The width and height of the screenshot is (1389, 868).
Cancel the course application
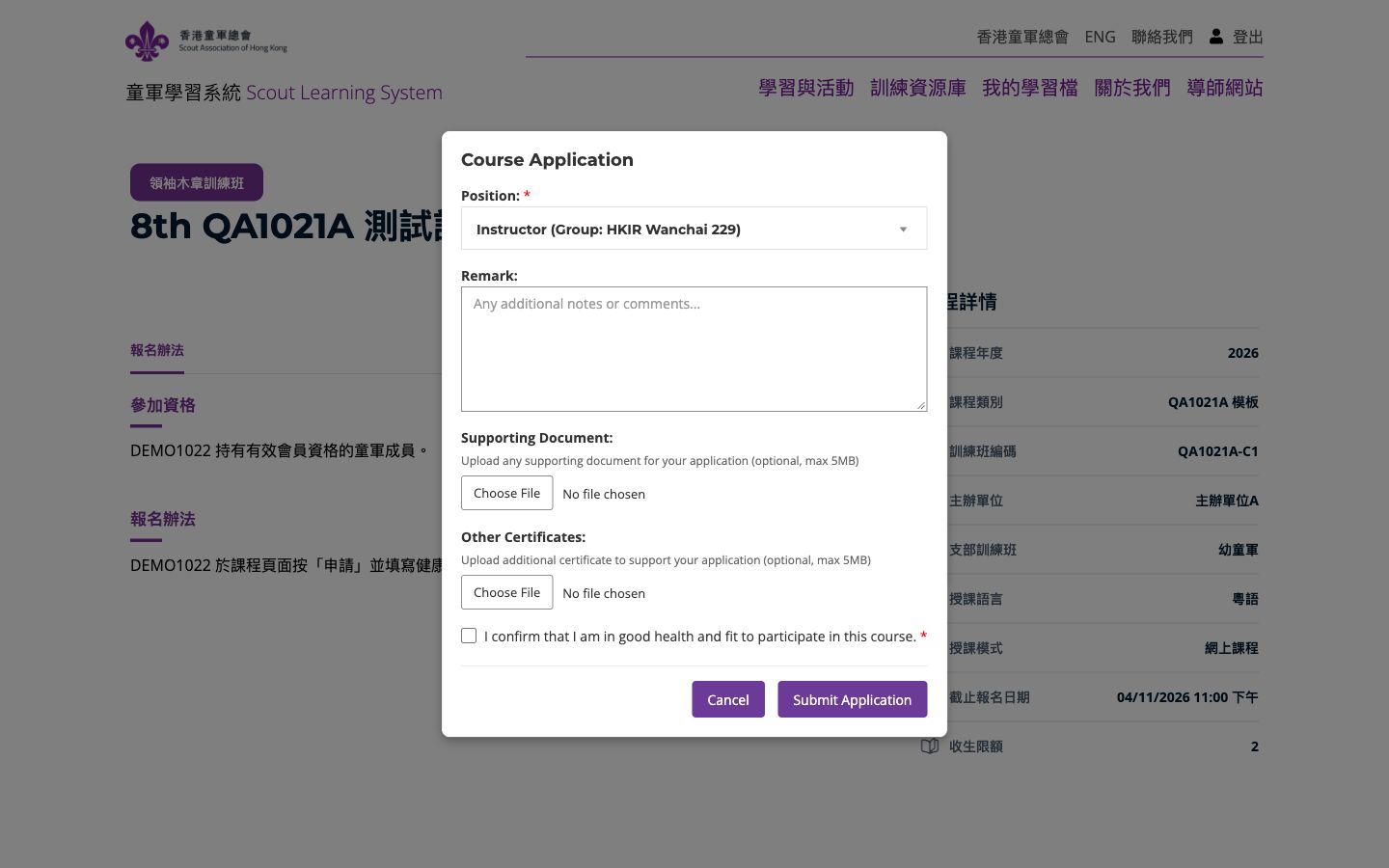(727, 699)
